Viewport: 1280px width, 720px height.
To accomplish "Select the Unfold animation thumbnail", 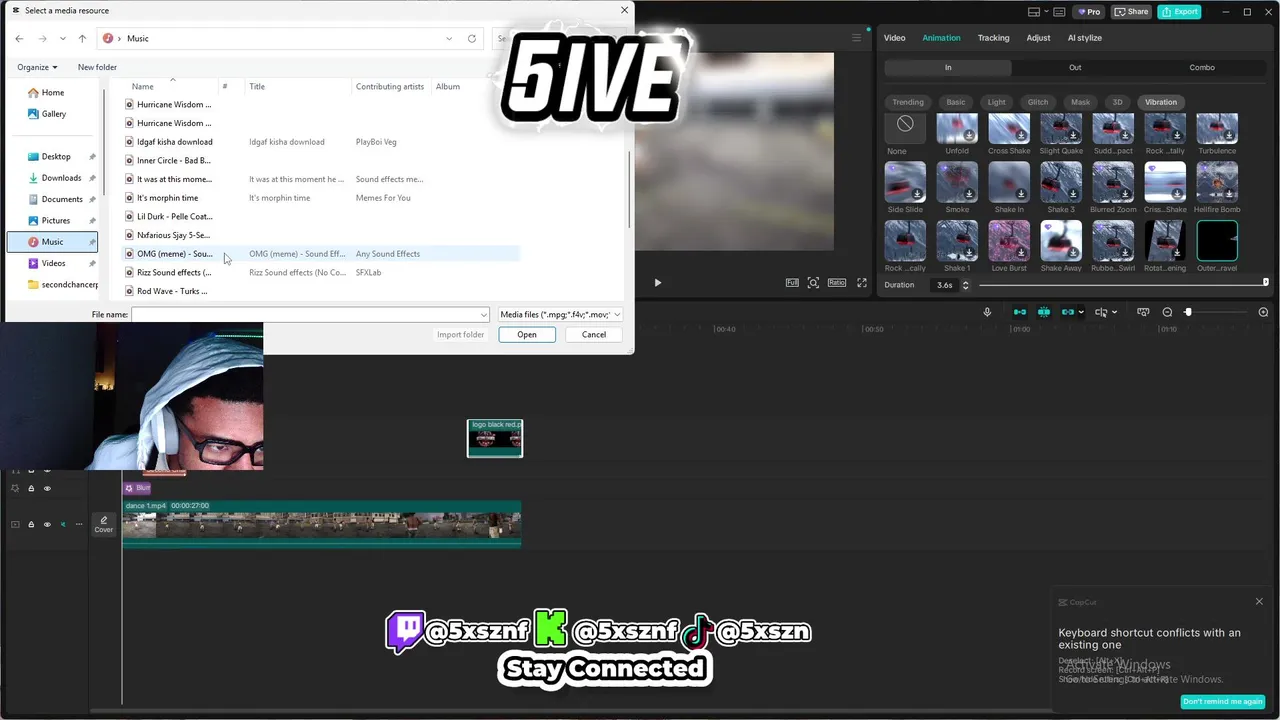I will [957, 128].
